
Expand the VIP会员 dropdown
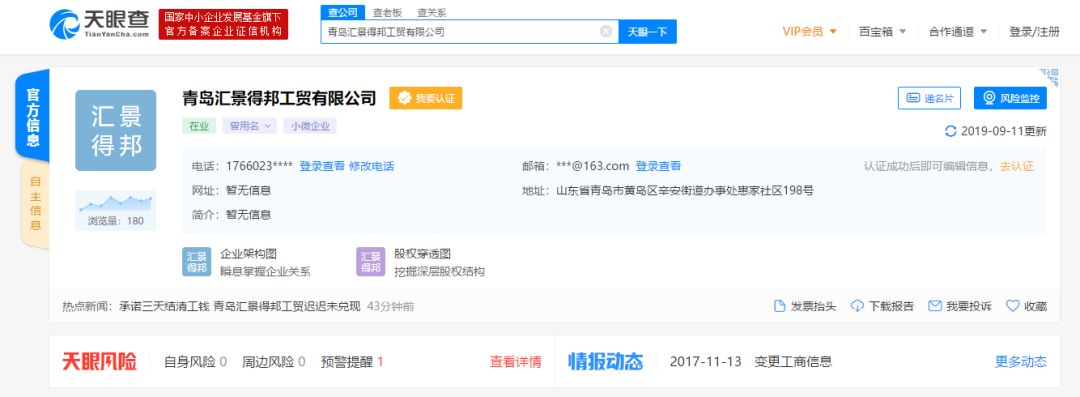[x=809, y=32]
